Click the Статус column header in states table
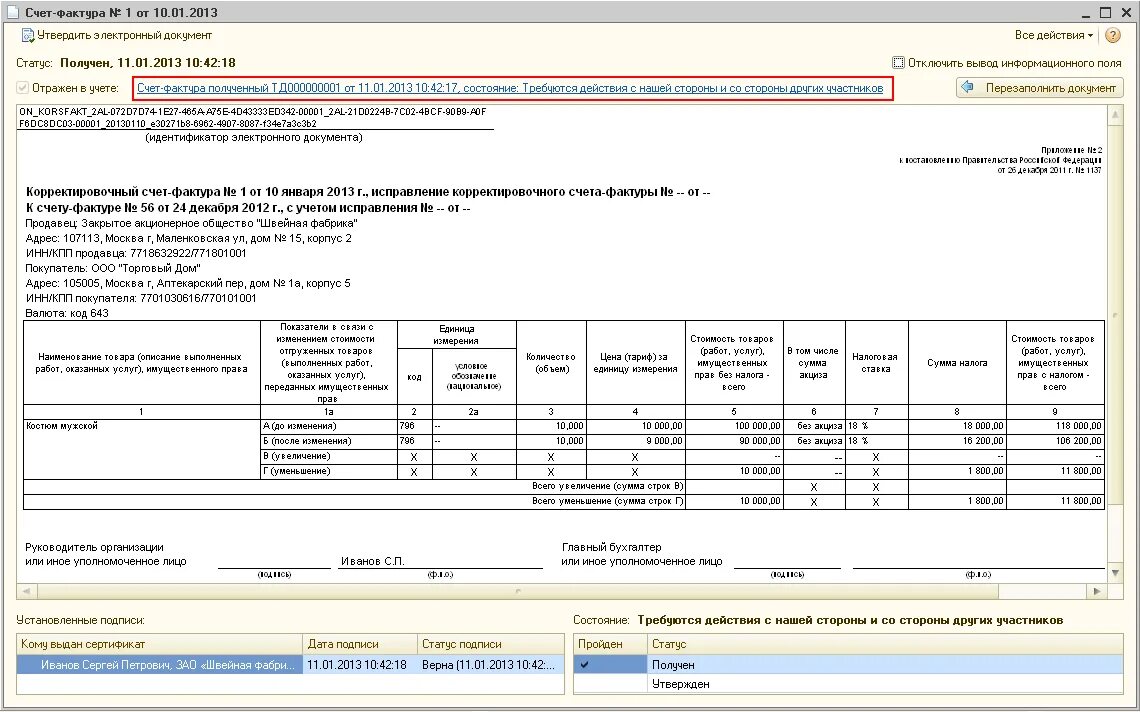 pyautogui.click(x=884, y=644)
